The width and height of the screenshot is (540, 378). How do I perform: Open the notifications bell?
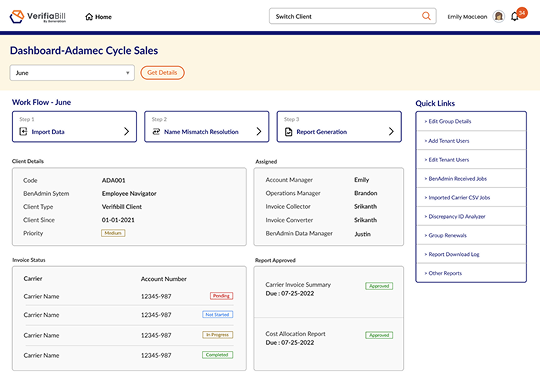(515, 17)
